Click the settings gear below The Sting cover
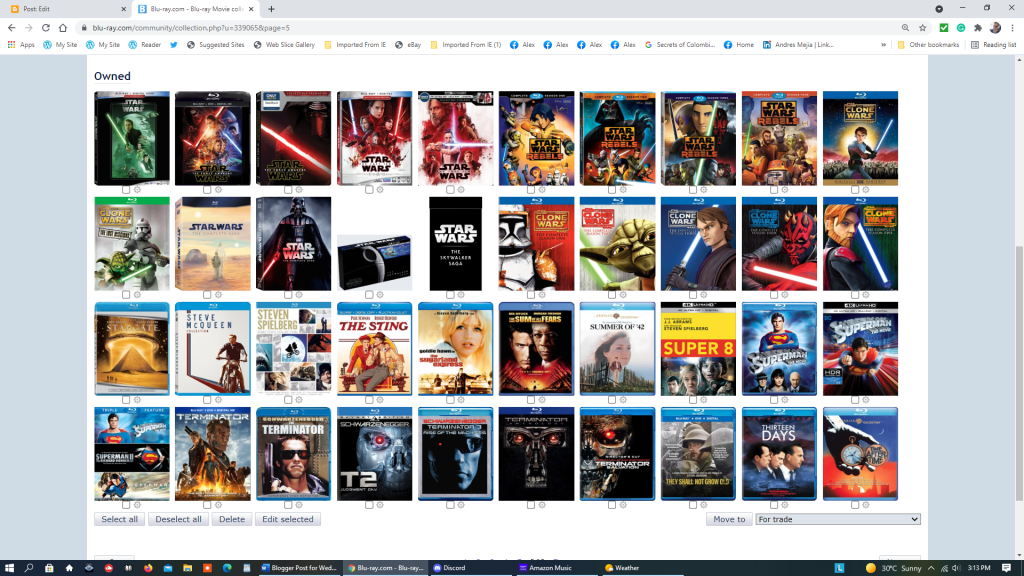The image size is (1024, 576). (380, 400)
